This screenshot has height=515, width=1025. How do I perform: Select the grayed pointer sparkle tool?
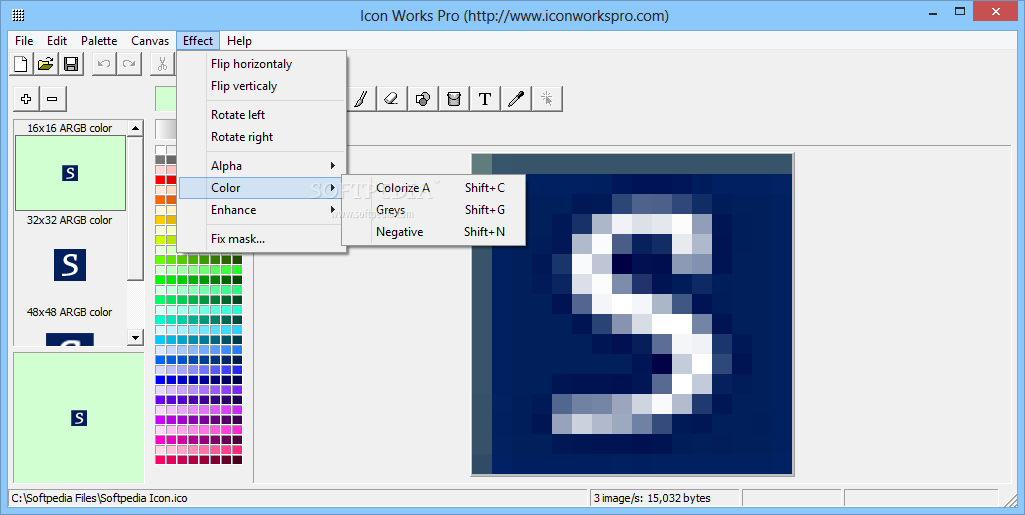pos(547,99)
